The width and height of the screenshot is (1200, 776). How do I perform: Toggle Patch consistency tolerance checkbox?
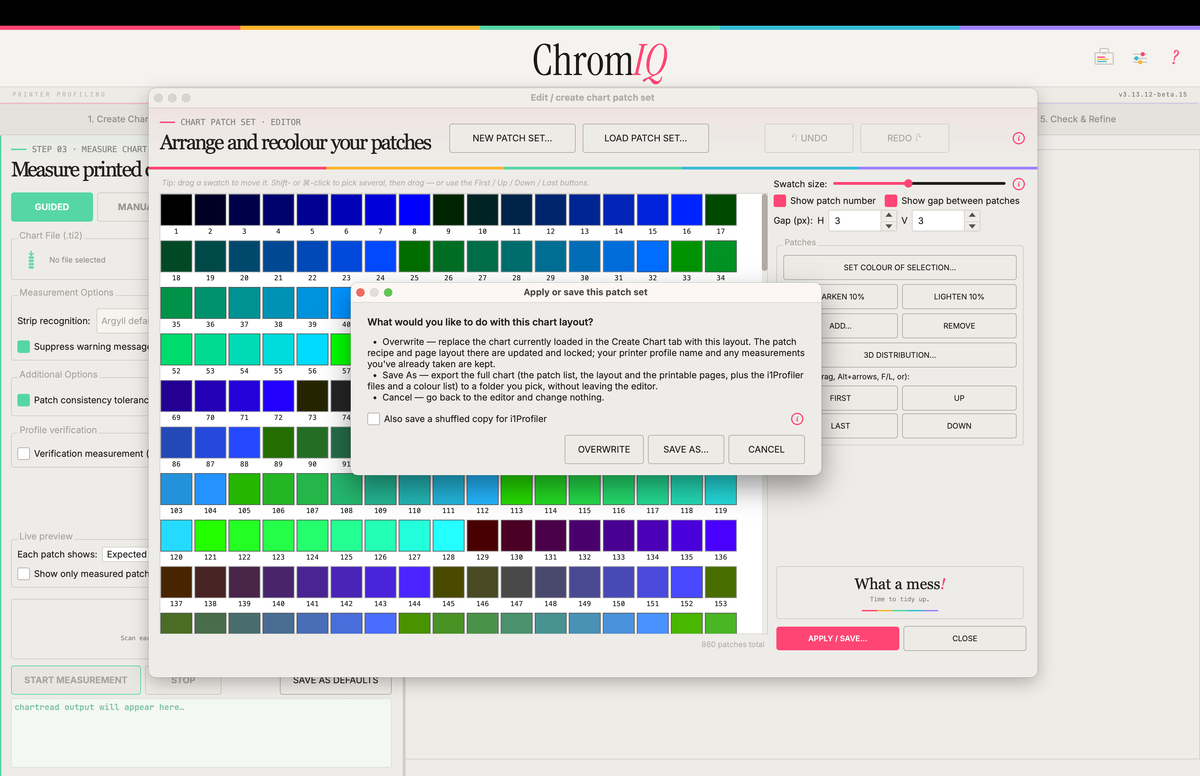tap(24, 400)
